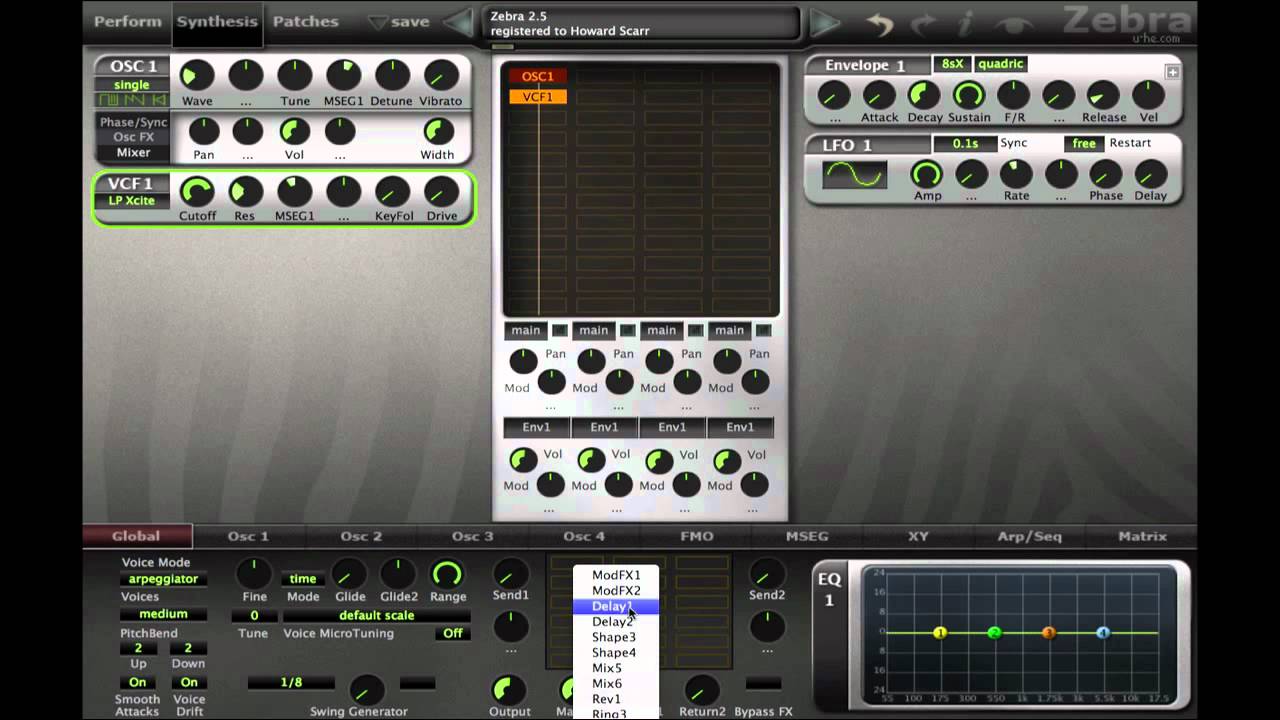The height and width of the screenshot is (720, 1280).
Task: Click the Envelope 1 Attack knob
Action: (x=879, y=95)
